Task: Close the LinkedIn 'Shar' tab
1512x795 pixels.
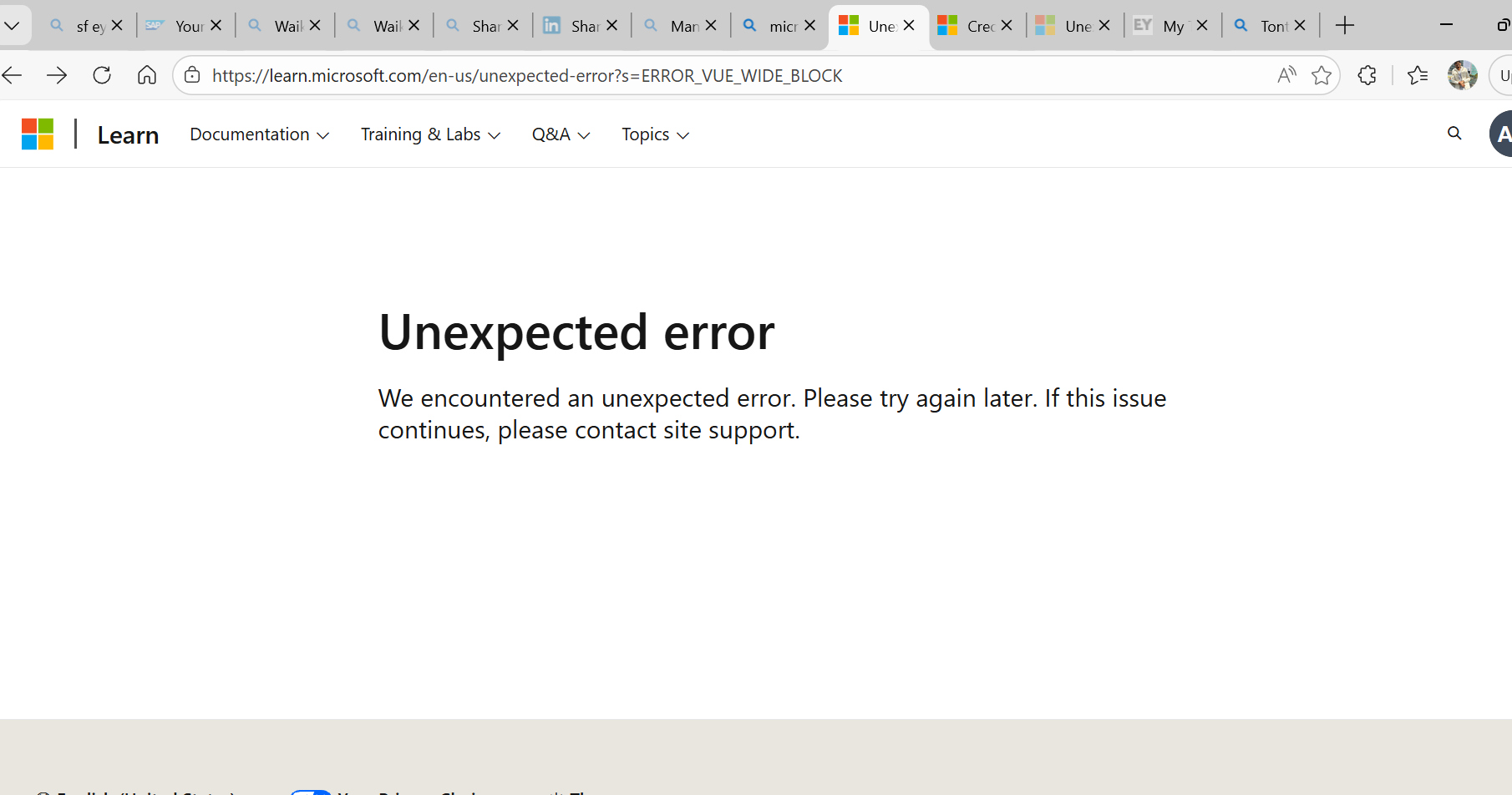Action: pyautogui.click(x=612, y=26)
